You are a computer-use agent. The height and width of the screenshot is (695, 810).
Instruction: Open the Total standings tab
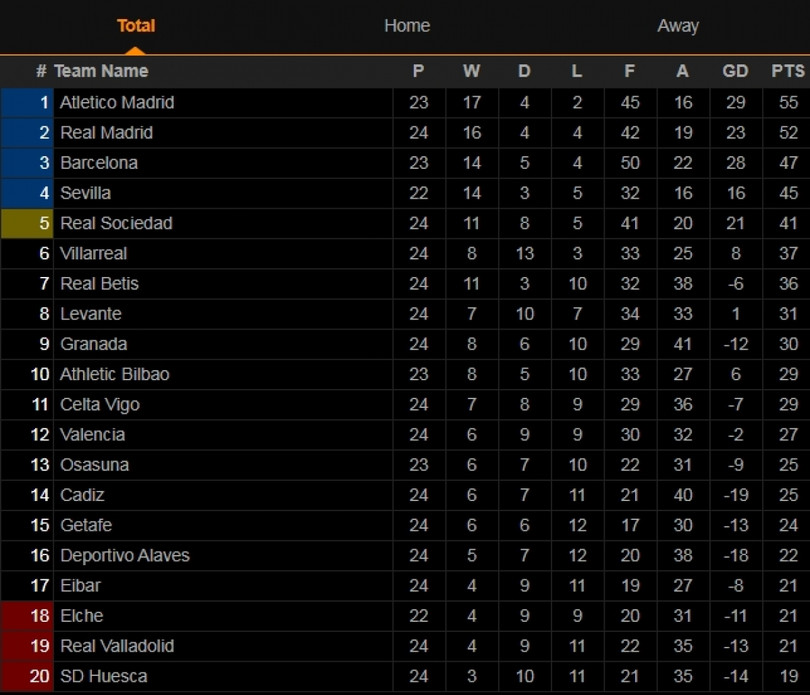[136, 26]
